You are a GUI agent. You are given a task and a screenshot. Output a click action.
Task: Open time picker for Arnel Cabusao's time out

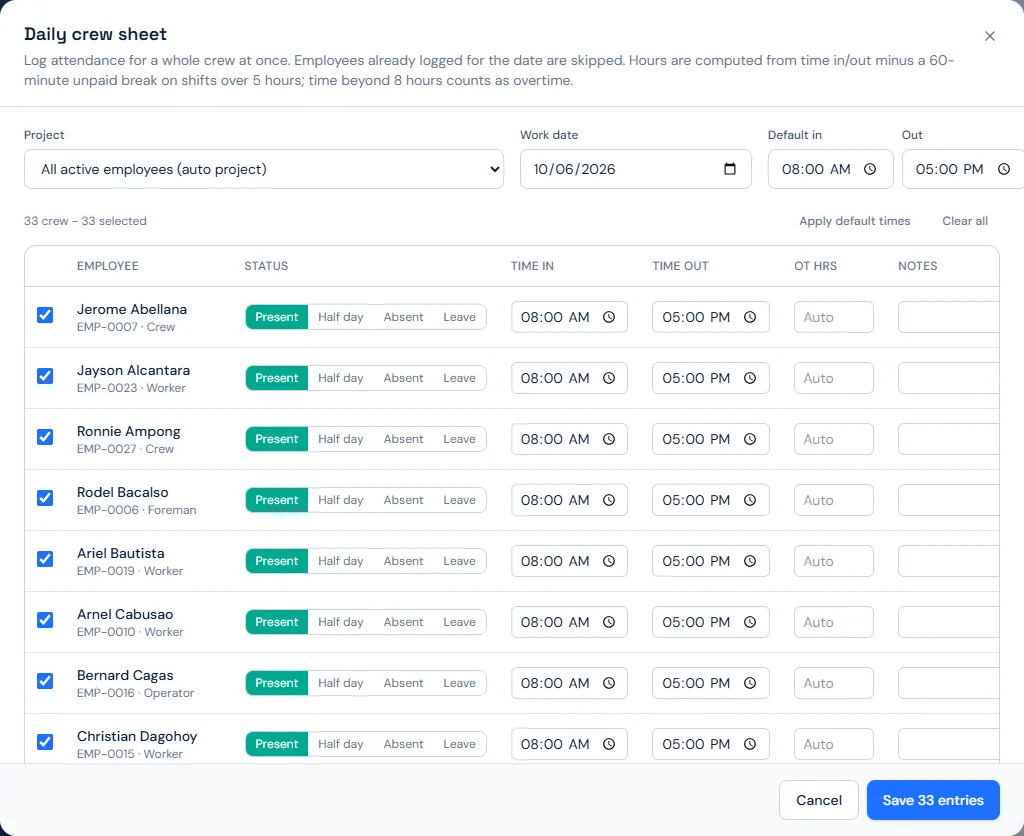(750, 622)
